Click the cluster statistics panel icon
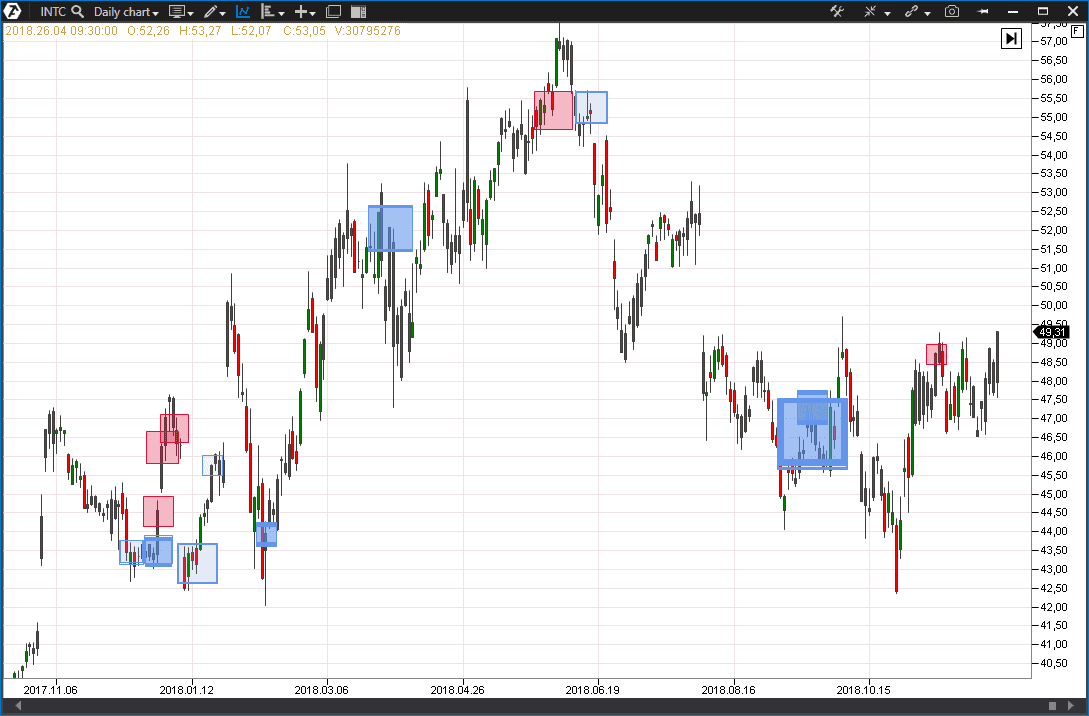 (x=358, y=12)
